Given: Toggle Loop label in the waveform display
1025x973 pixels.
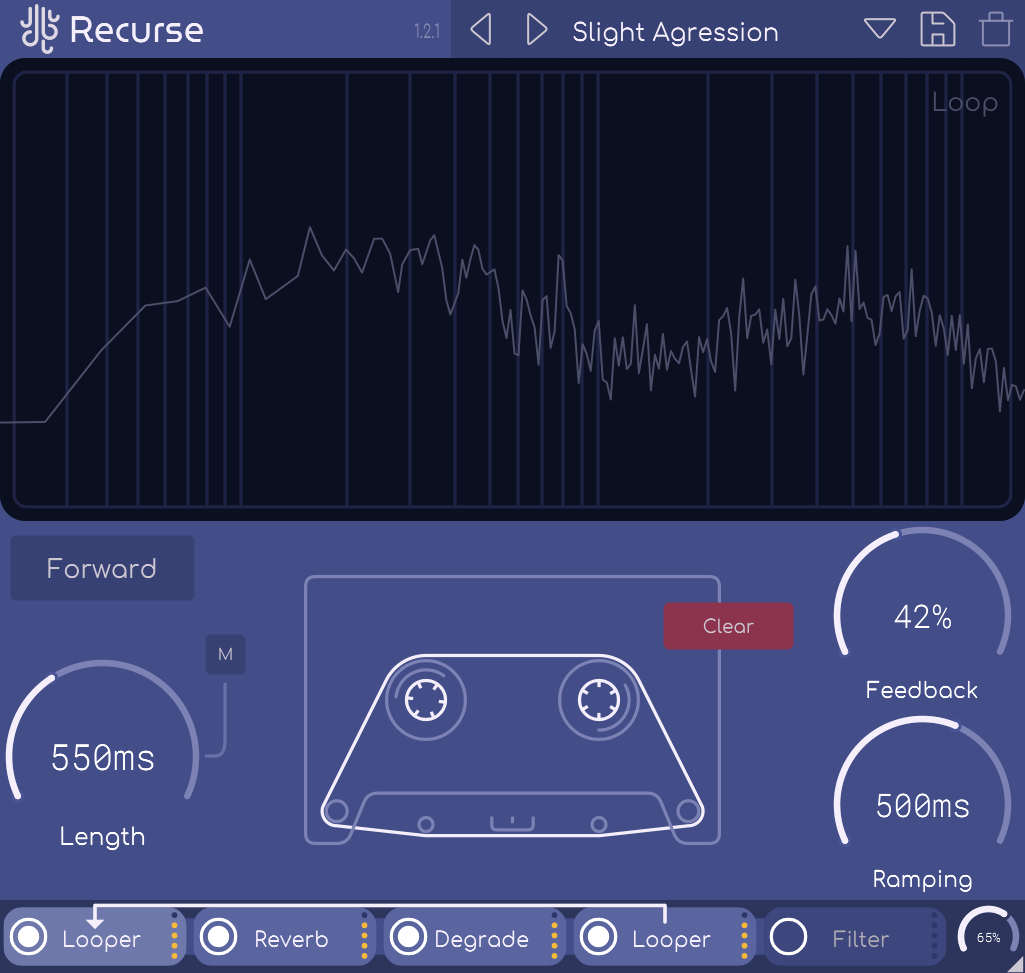Looking at the screenshot, I should pos(964,103).
